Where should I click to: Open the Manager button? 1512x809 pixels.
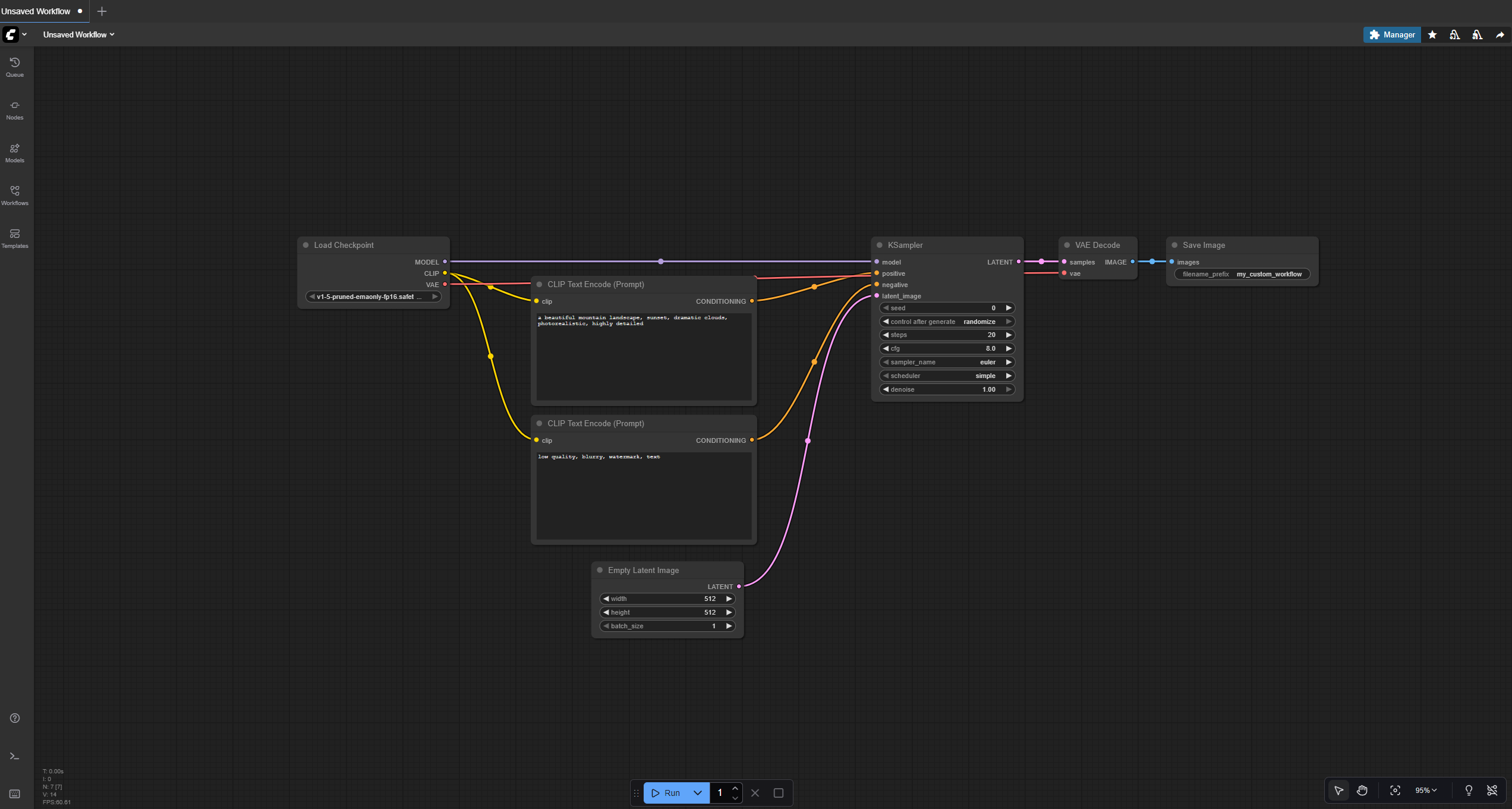tap(1391, 35)
